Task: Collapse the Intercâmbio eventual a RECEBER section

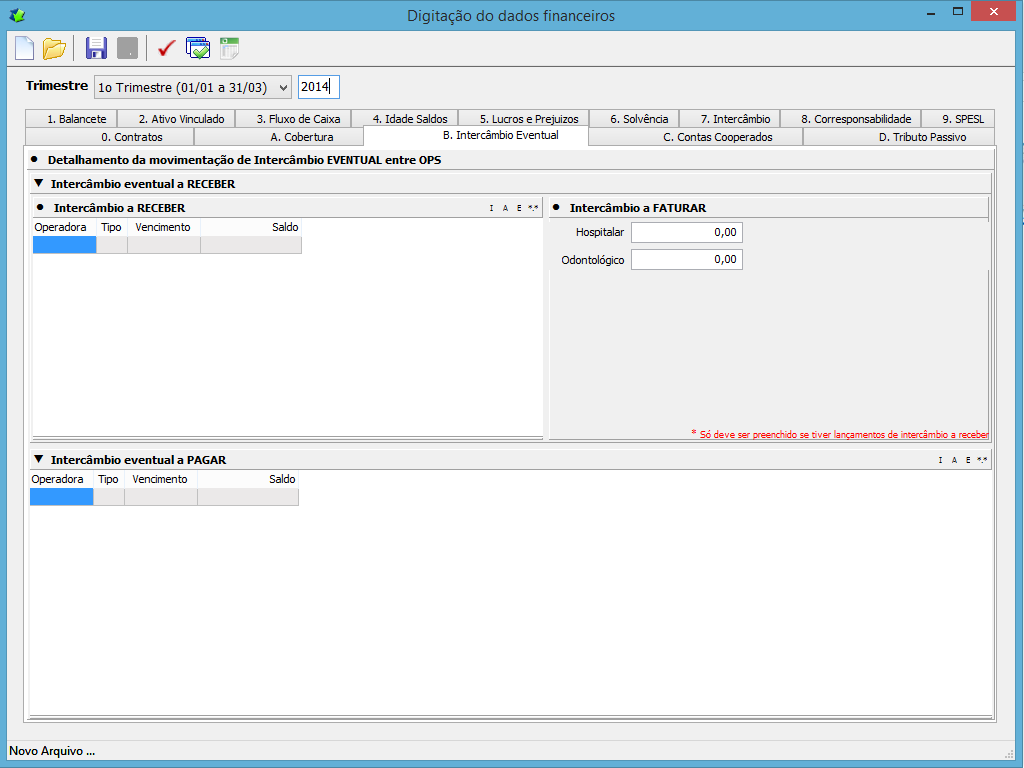Action: coord(39,184)
